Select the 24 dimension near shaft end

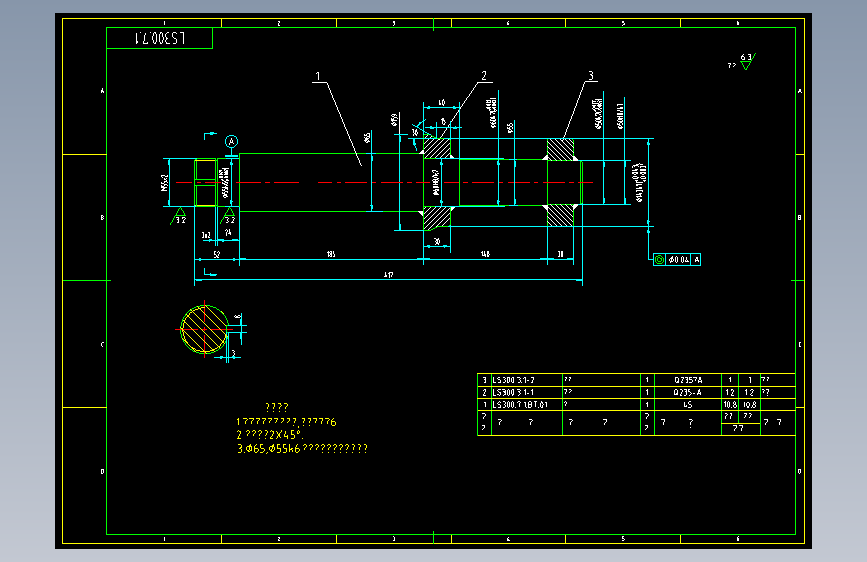pyautogui.click(x=228, y=233)
